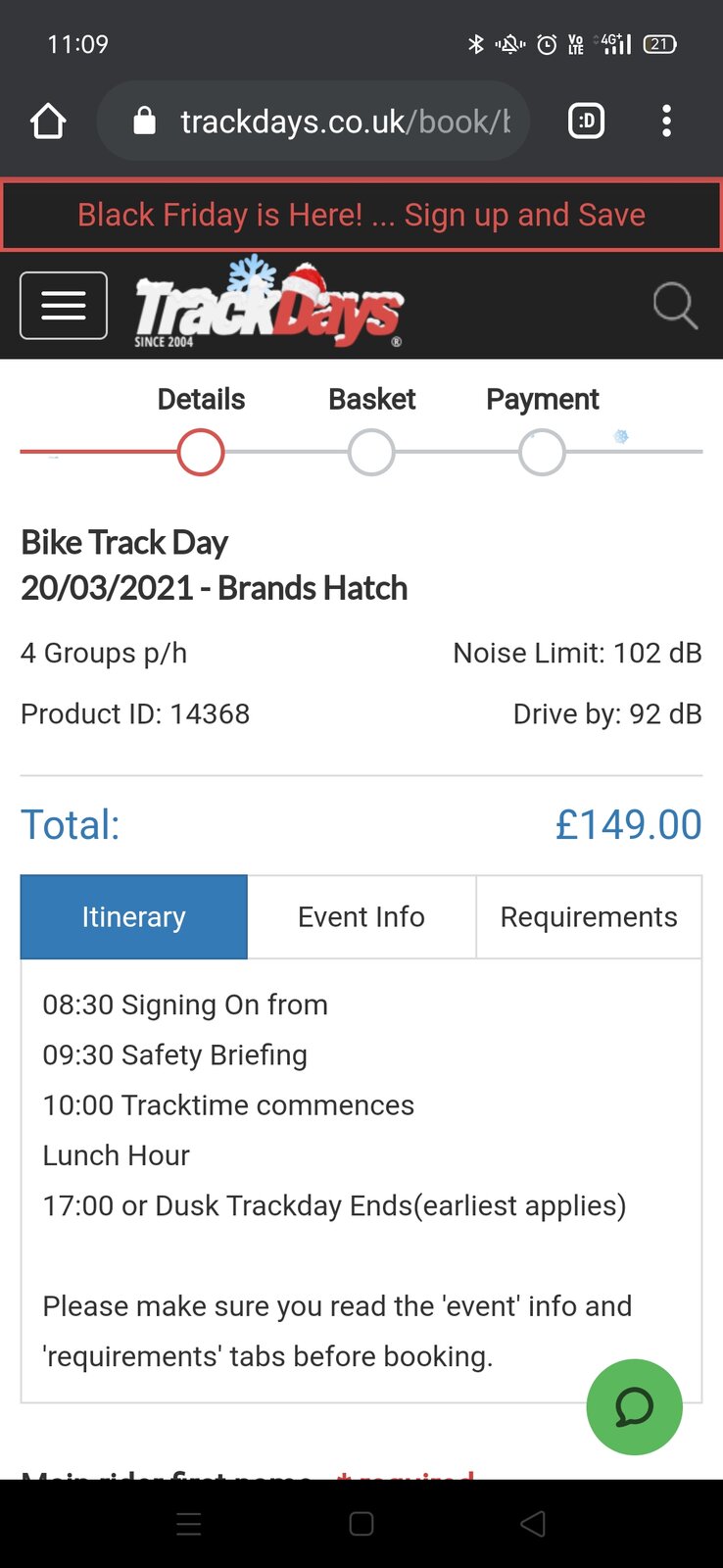Viewport: 723px width, 1568px height.
Task: Open the Chrome three-dot menu
Action: click(666, 122)
